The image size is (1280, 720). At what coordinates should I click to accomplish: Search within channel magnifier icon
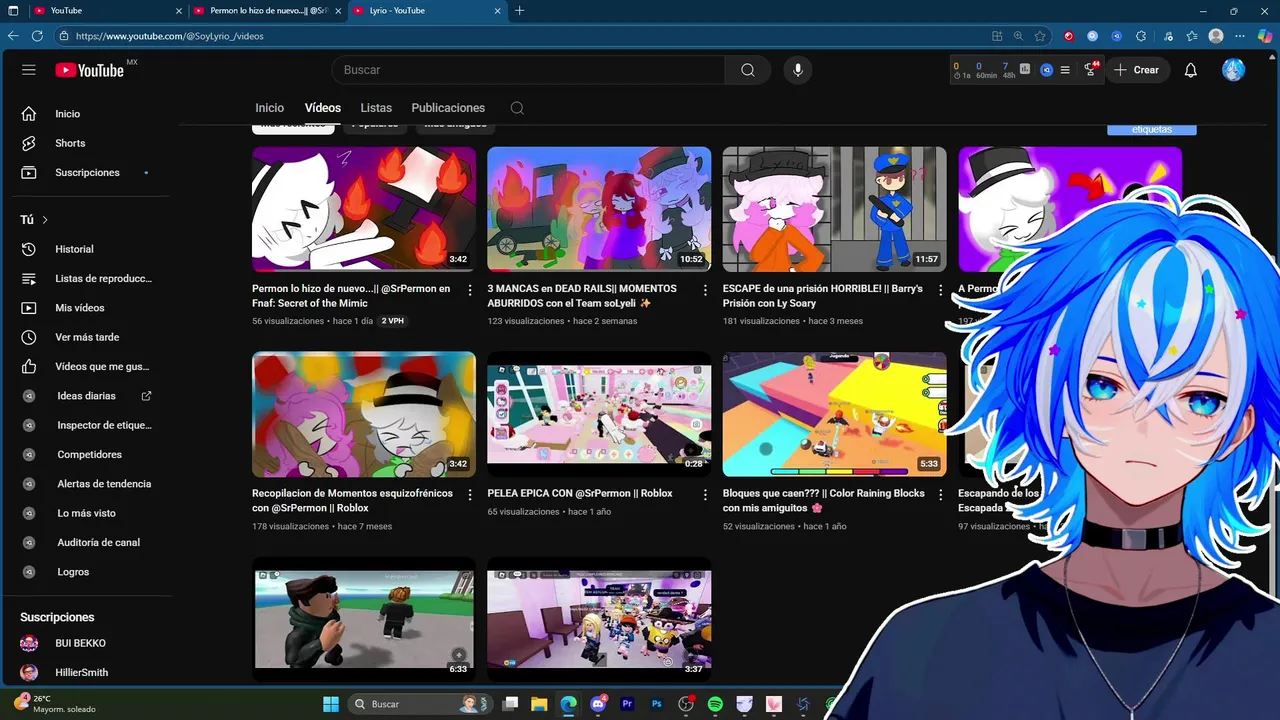tap(517, 108)
